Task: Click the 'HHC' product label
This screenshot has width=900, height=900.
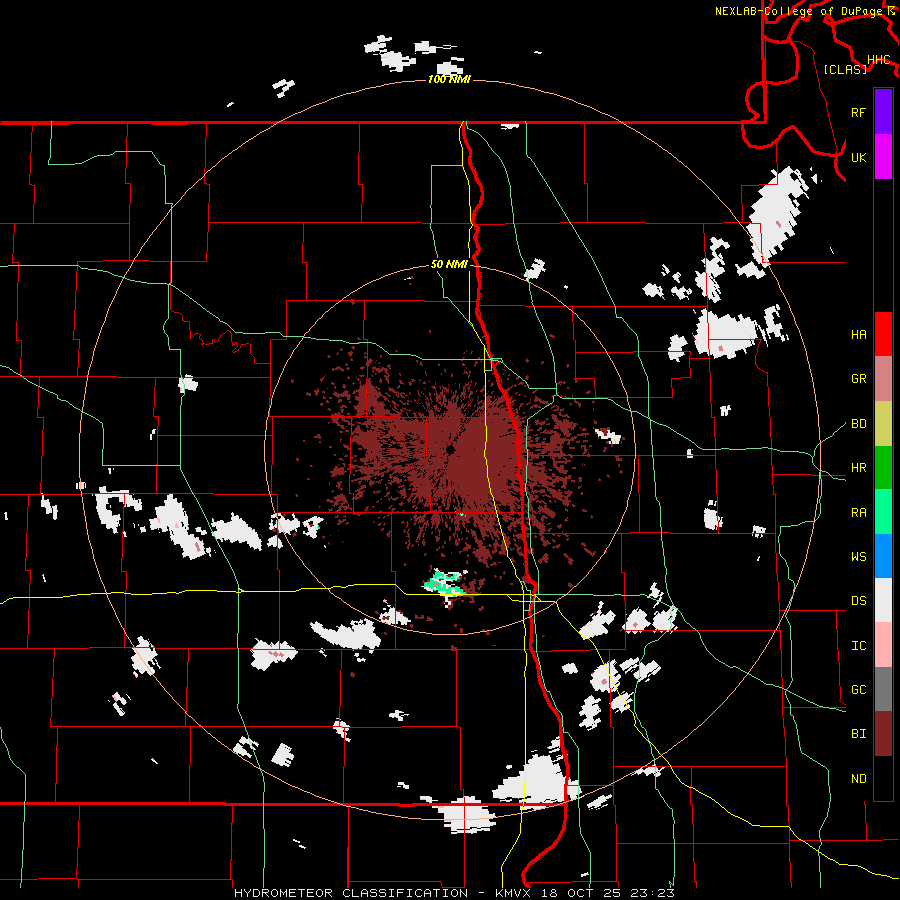Action: point(879,59)
